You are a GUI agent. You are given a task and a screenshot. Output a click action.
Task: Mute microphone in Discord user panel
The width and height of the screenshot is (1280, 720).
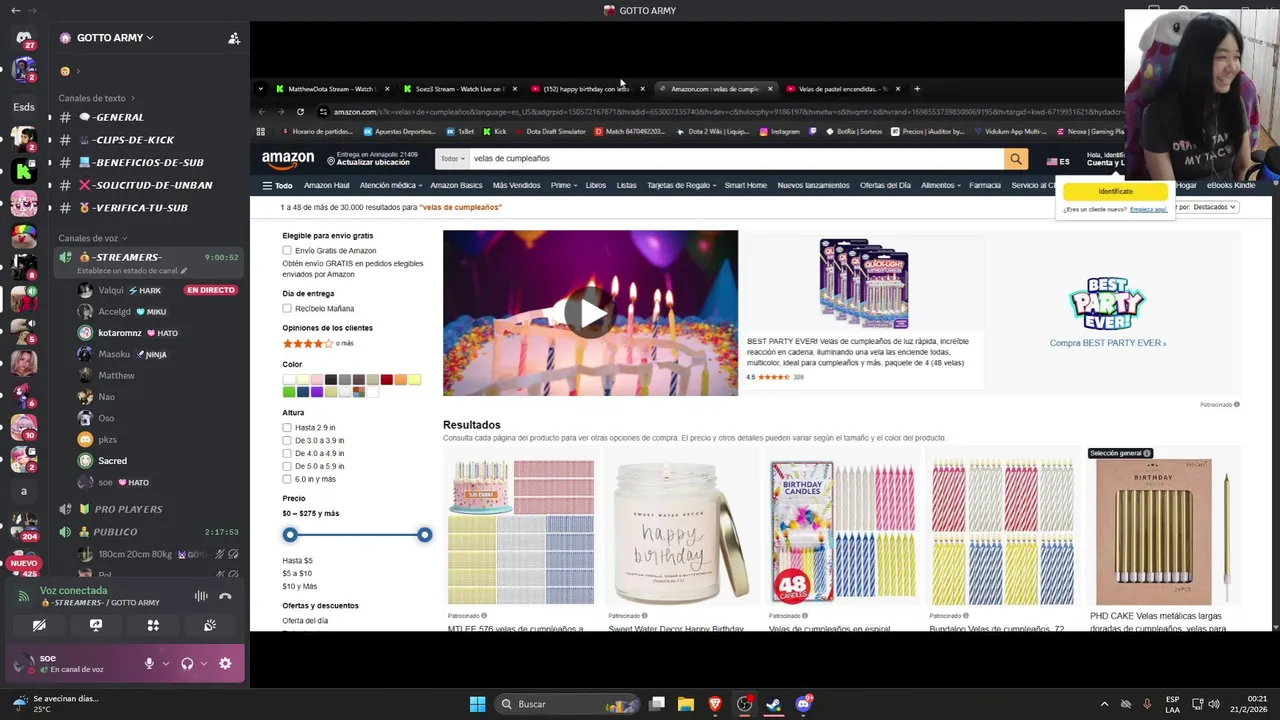tap(149, 663)
